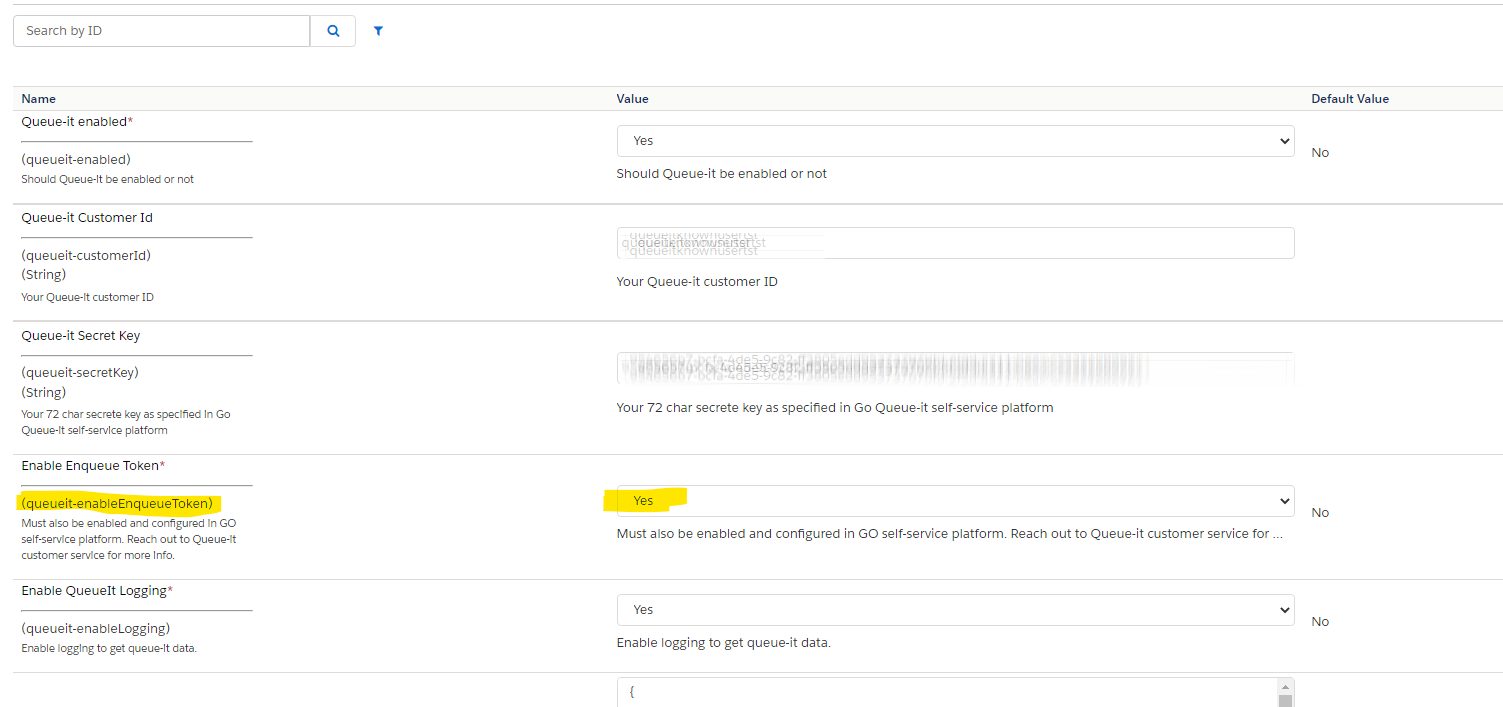Click 'Your Queue-it customer ID' under value field
This screenshot has width=1503, height=707.
pyautogui.click(x=697, y=282)
